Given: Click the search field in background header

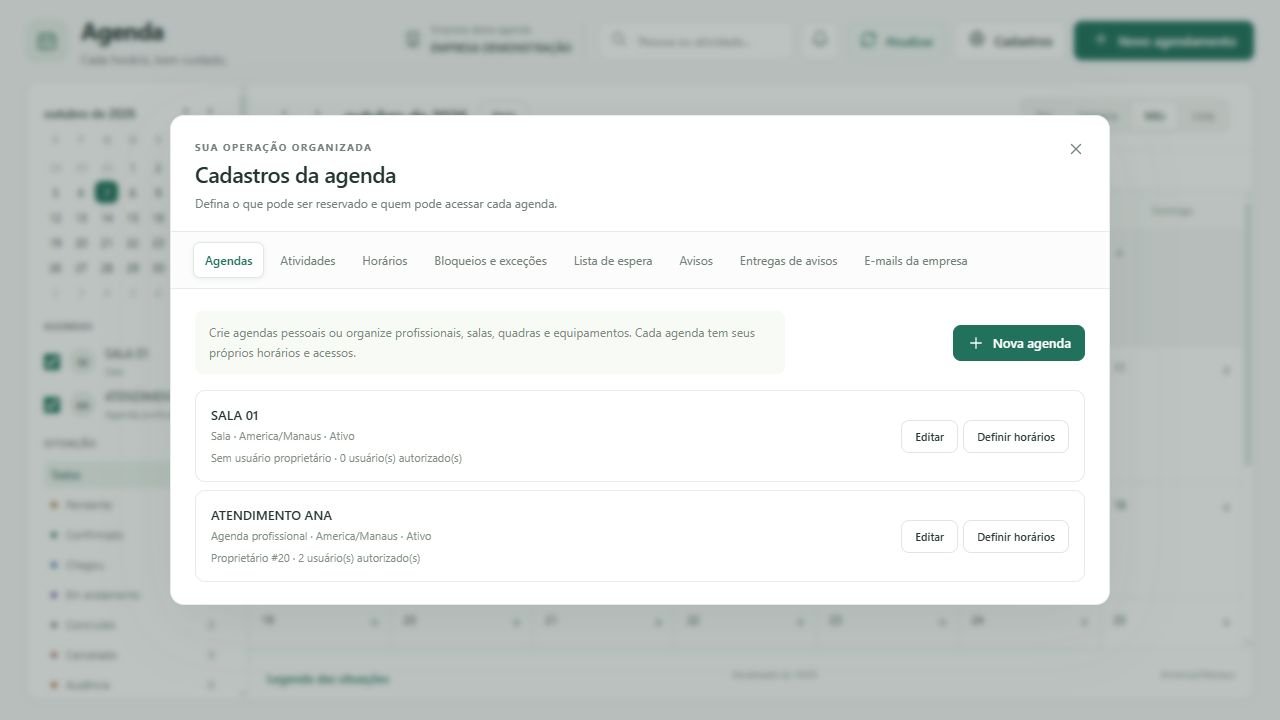Looking at the screenshot, I should tap(696, 41).
